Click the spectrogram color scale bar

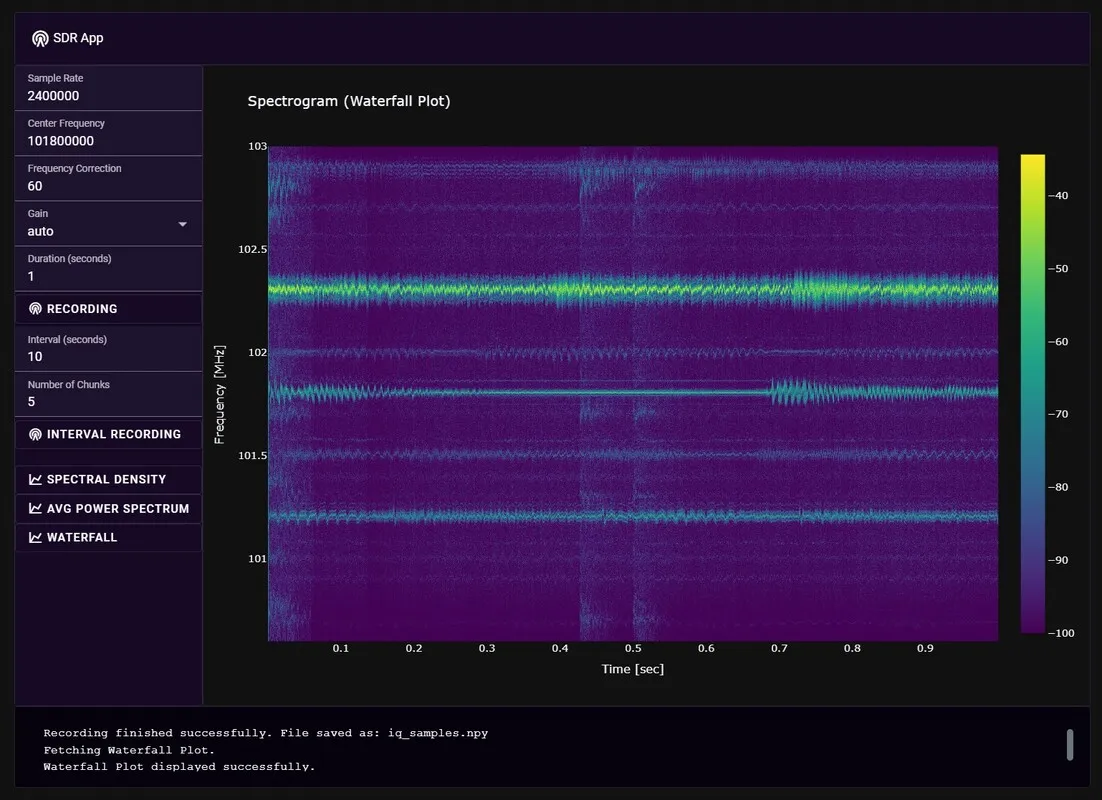point(1032,394)
